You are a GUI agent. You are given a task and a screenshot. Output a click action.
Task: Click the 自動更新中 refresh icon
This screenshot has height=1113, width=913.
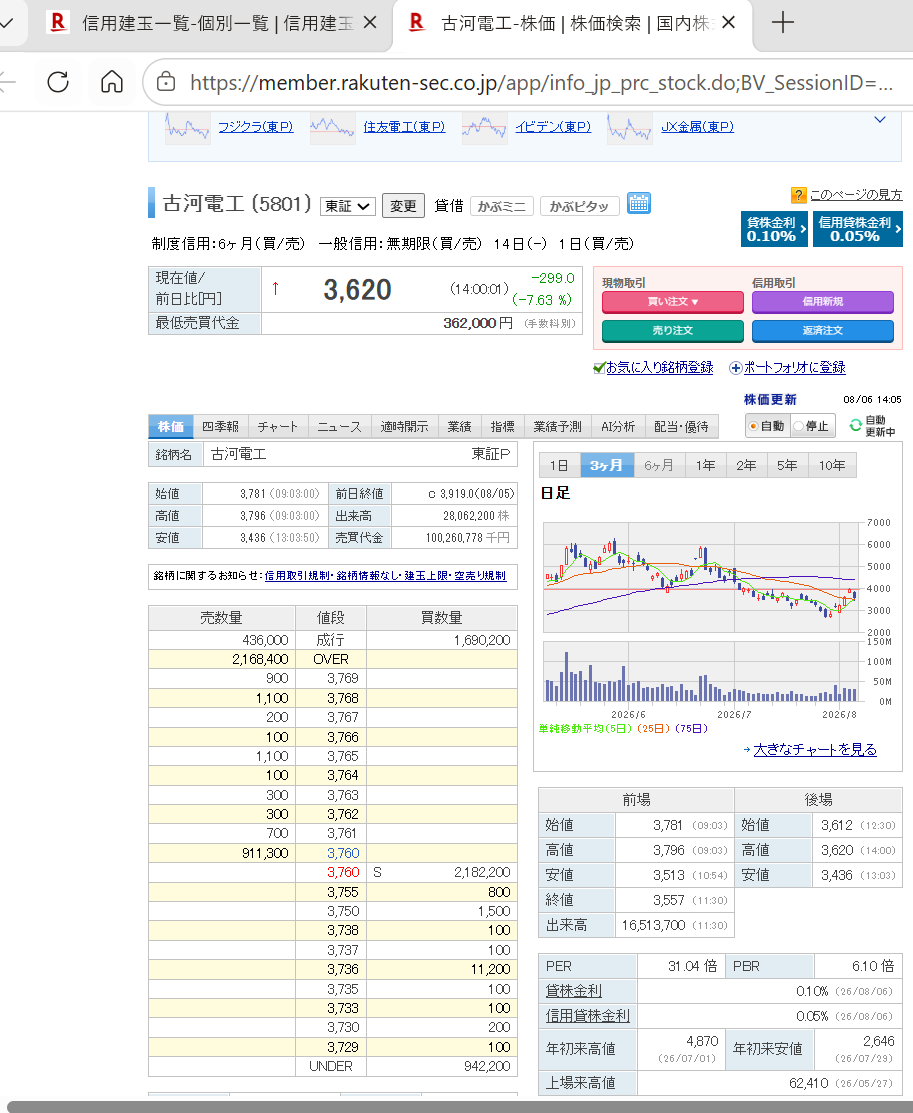coord(855,425)
